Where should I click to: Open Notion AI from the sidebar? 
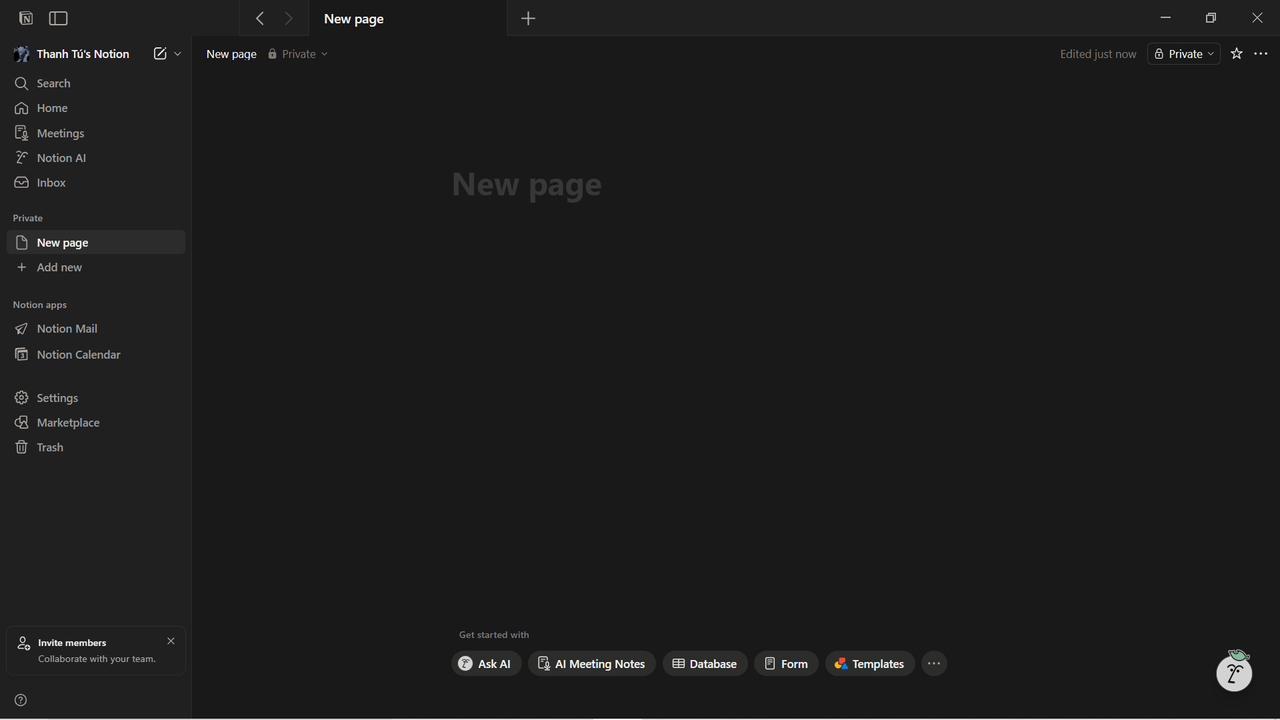(61, 158)
